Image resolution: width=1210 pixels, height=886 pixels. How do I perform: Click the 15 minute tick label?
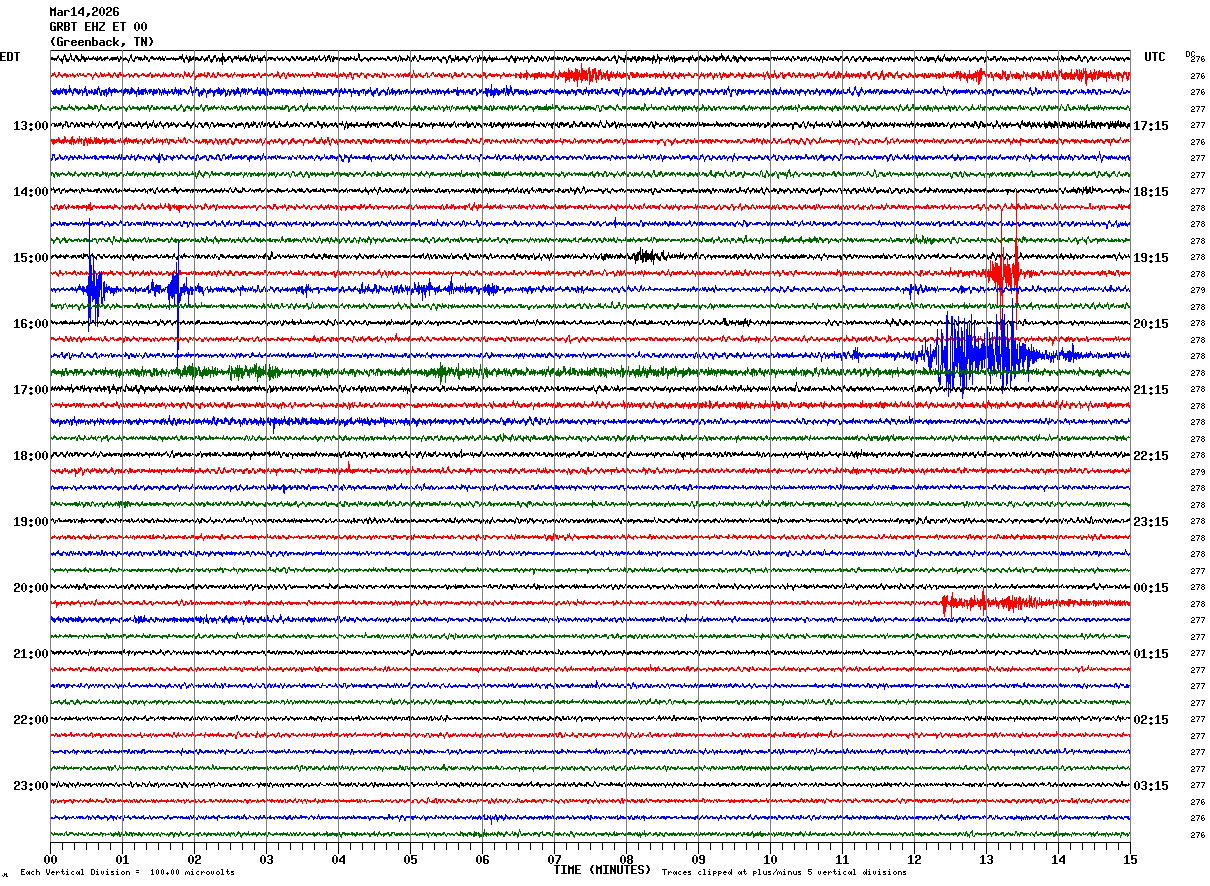point(1130,859)
